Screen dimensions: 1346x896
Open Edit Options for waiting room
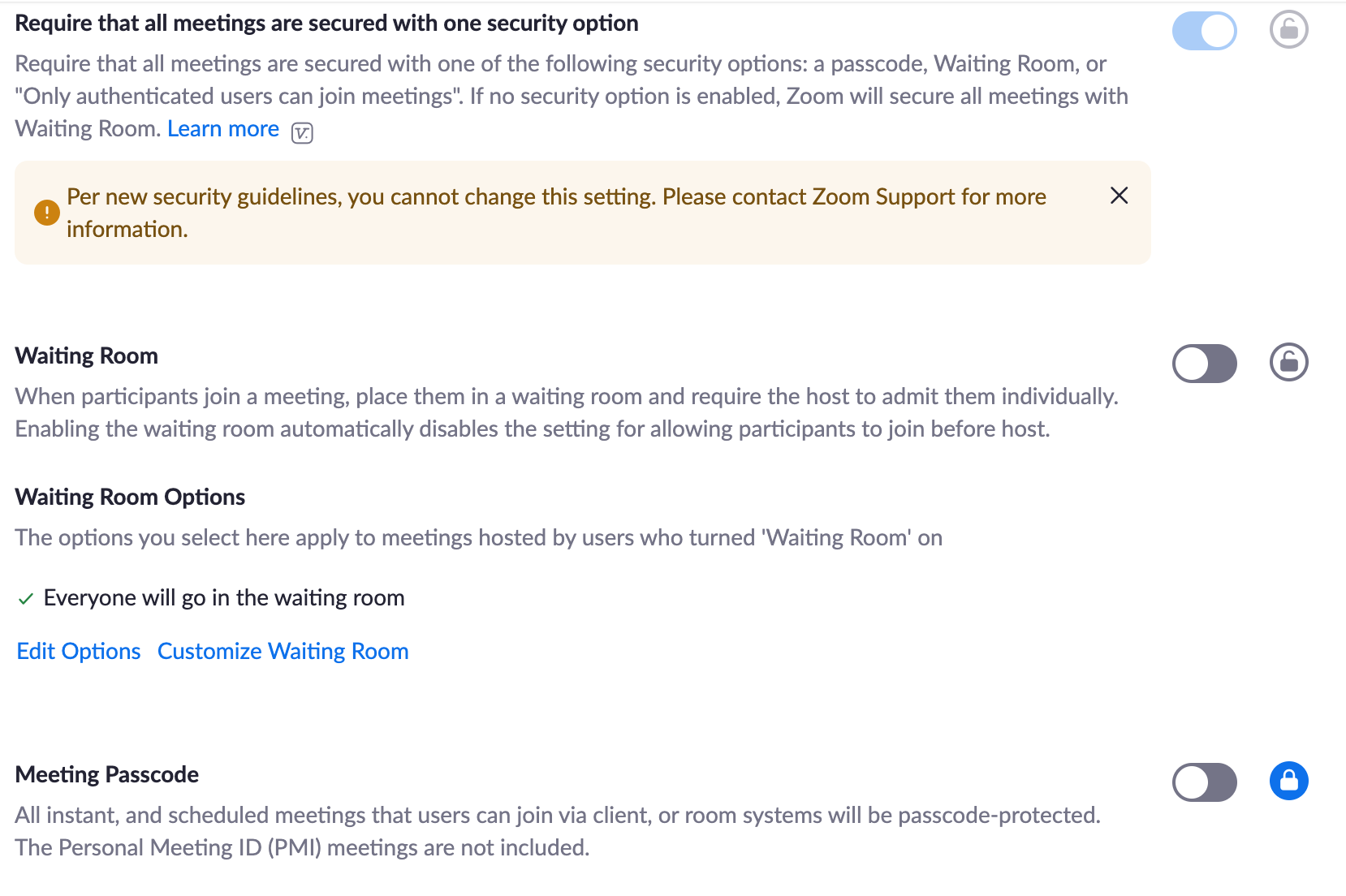coord(79,651)
